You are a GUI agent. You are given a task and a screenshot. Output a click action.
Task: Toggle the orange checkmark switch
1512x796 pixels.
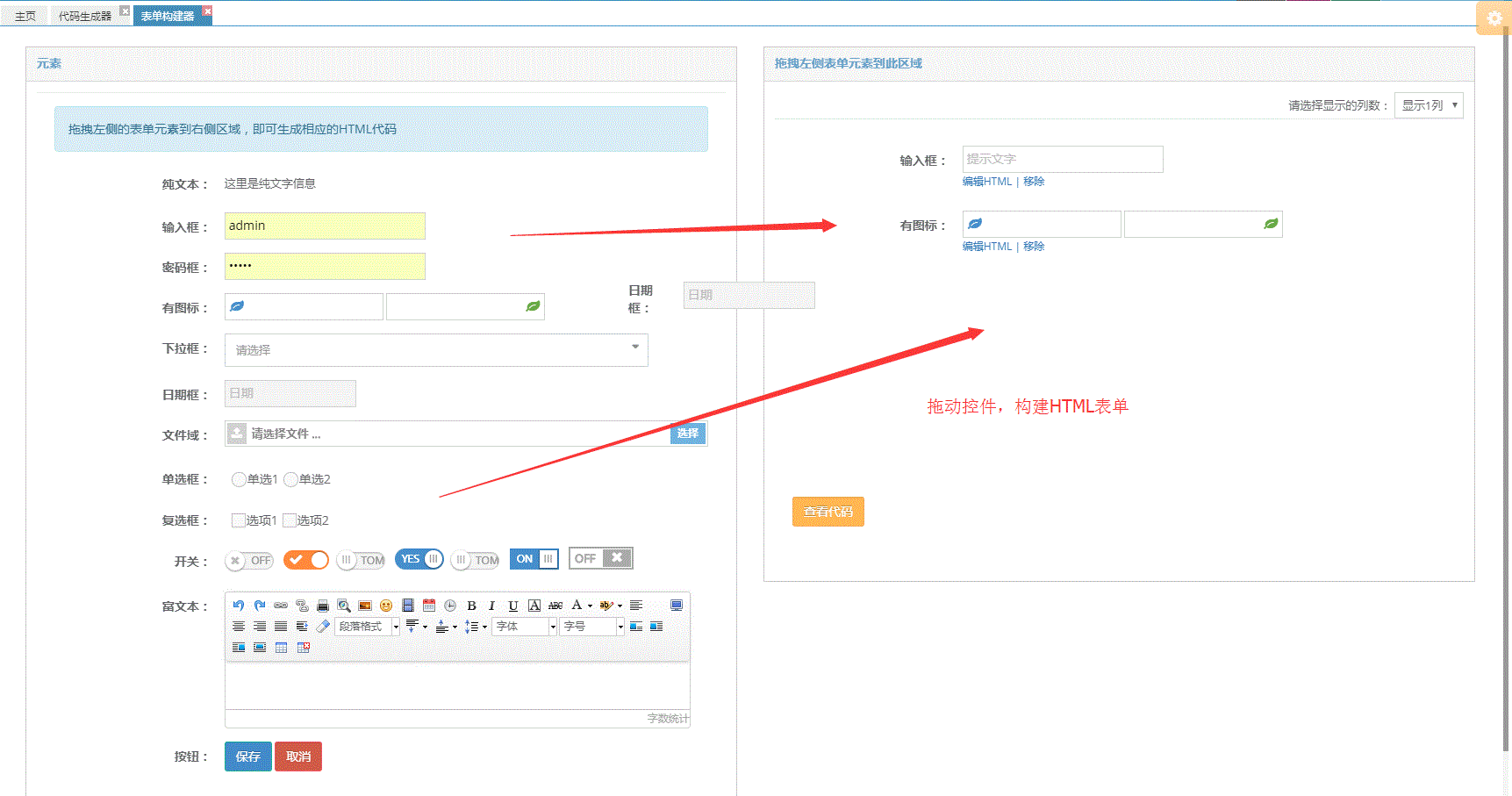[x=306, y=560]
